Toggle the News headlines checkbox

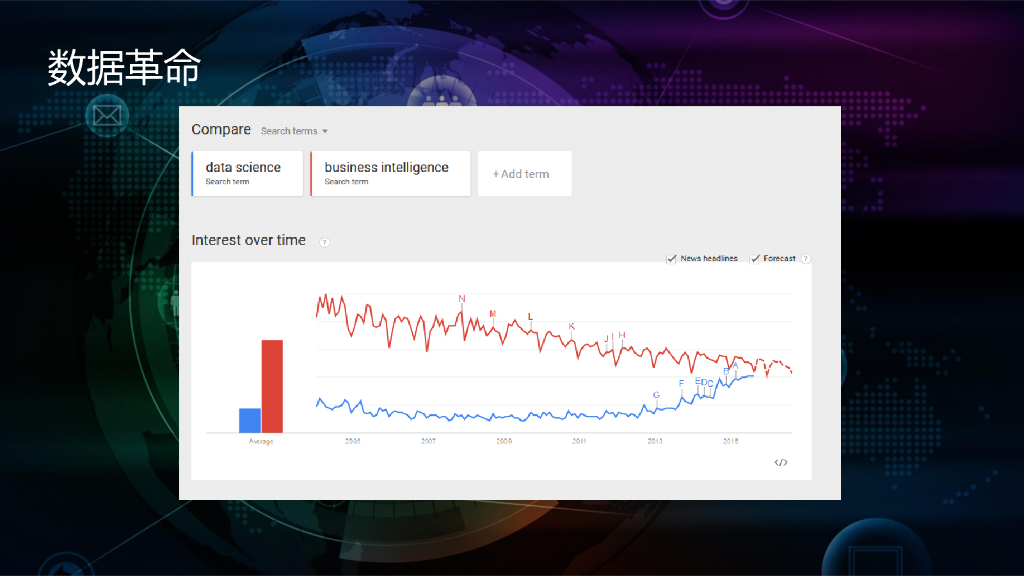click(672, 259)
